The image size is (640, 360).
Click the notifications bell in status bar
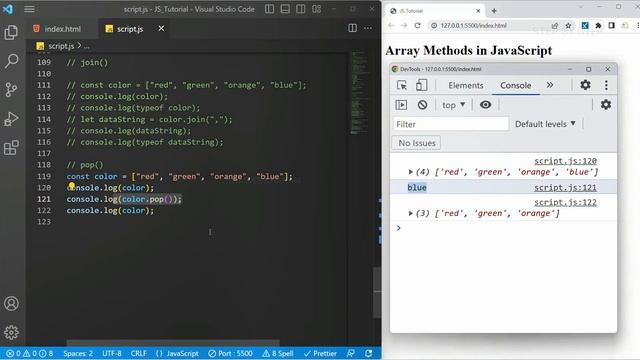pyautogui.click(x=369, y=353)
